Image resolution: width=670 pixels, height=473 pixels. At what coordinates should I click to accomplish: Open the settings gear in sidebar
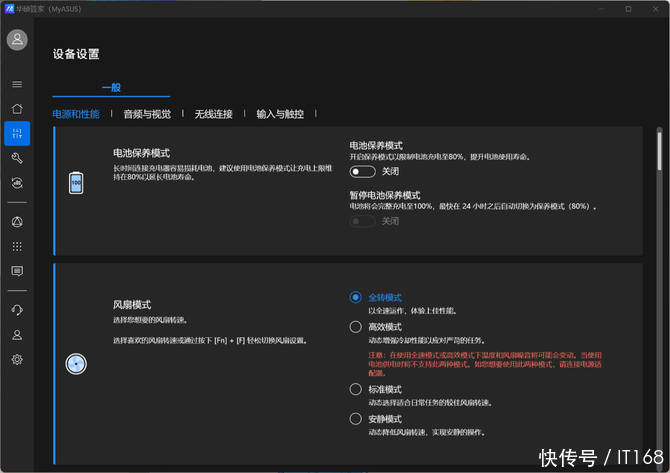pyautogui.click(x=17, y=360)
